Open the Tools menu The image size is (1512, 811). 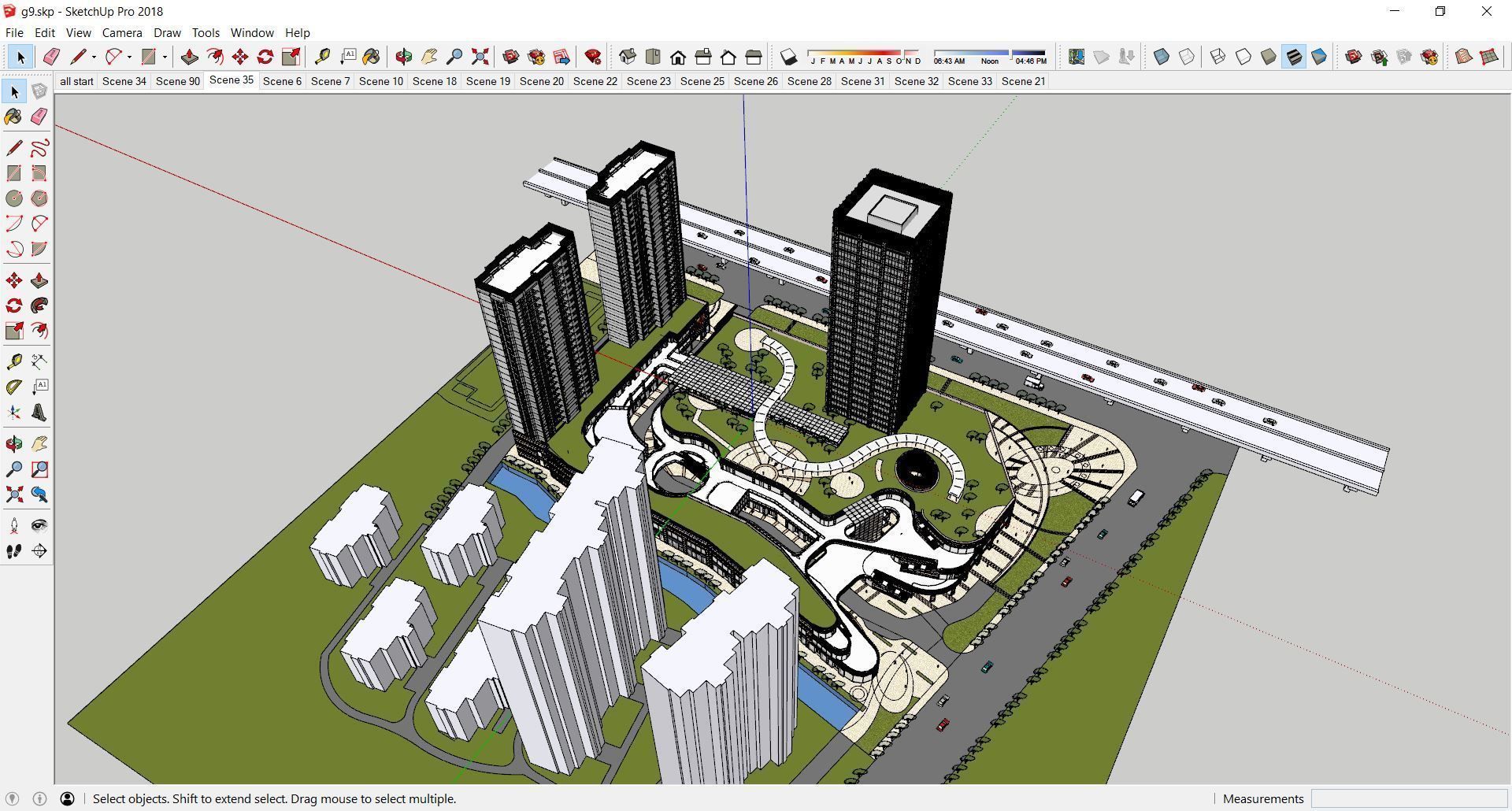[x=206, y=32]
